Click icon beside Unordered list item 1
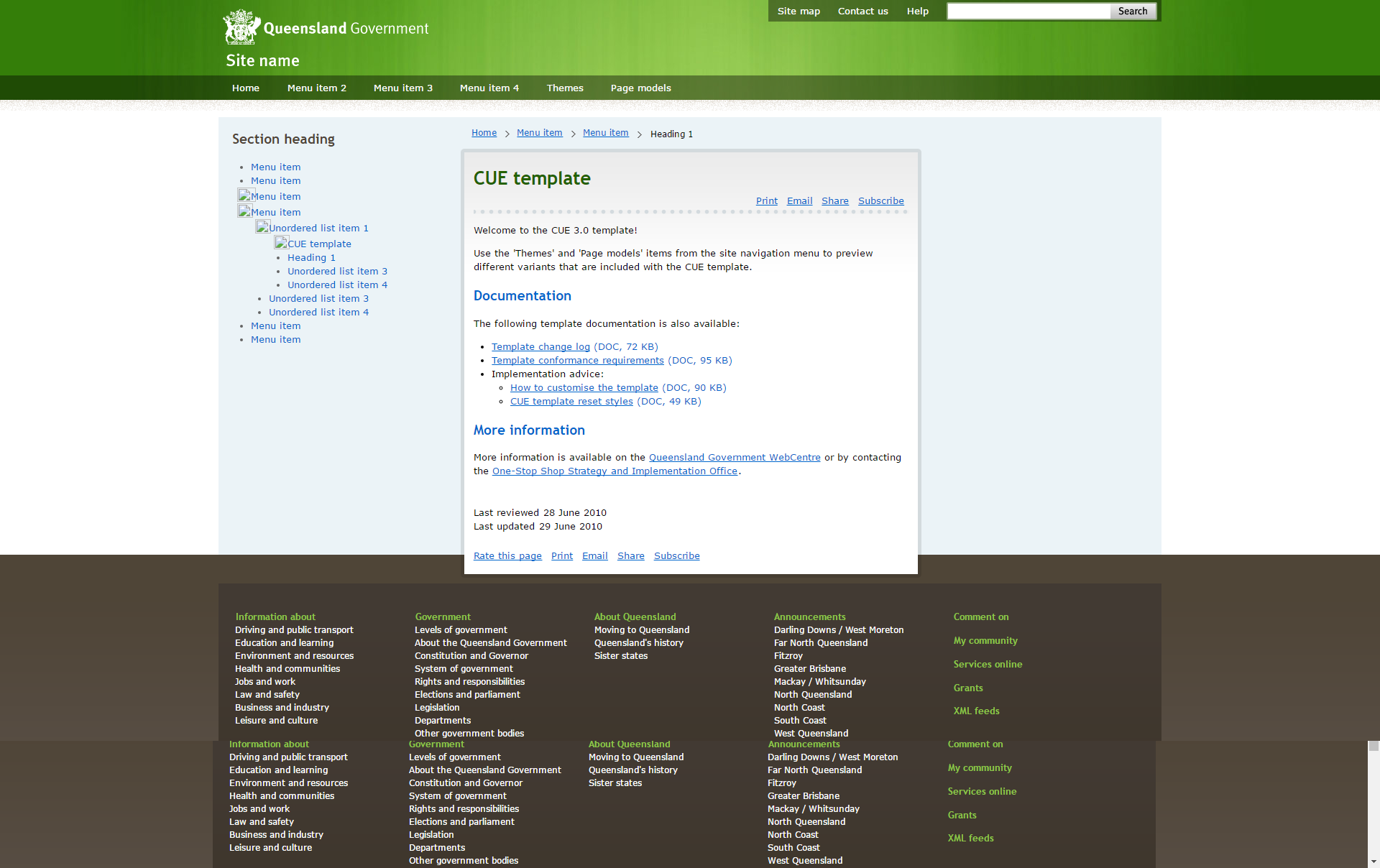The width and height of the screenshot is (1380, 868). (262, 227)
